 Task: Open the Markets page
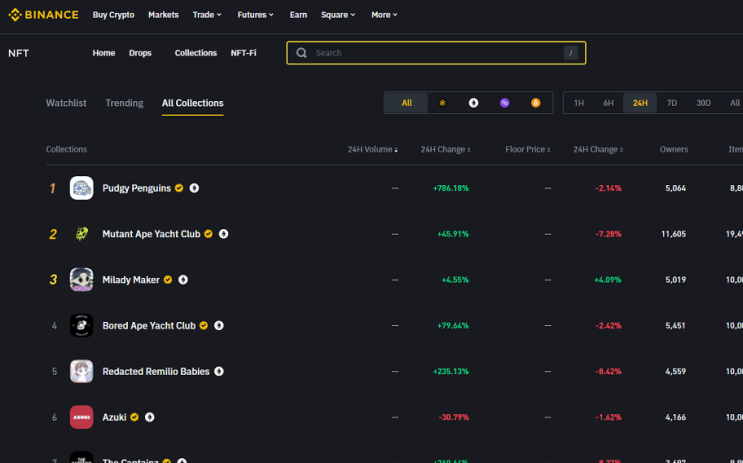coord(163,15)
